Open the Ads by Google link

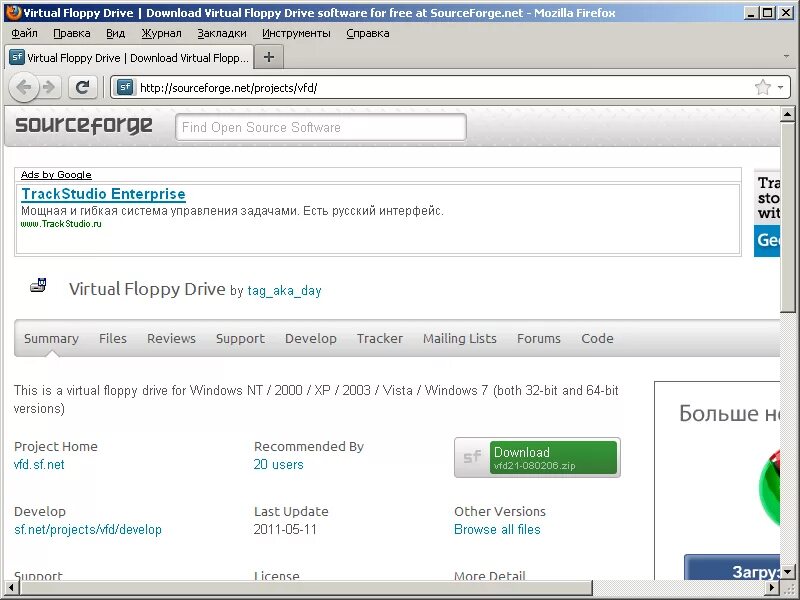(56, 174)
